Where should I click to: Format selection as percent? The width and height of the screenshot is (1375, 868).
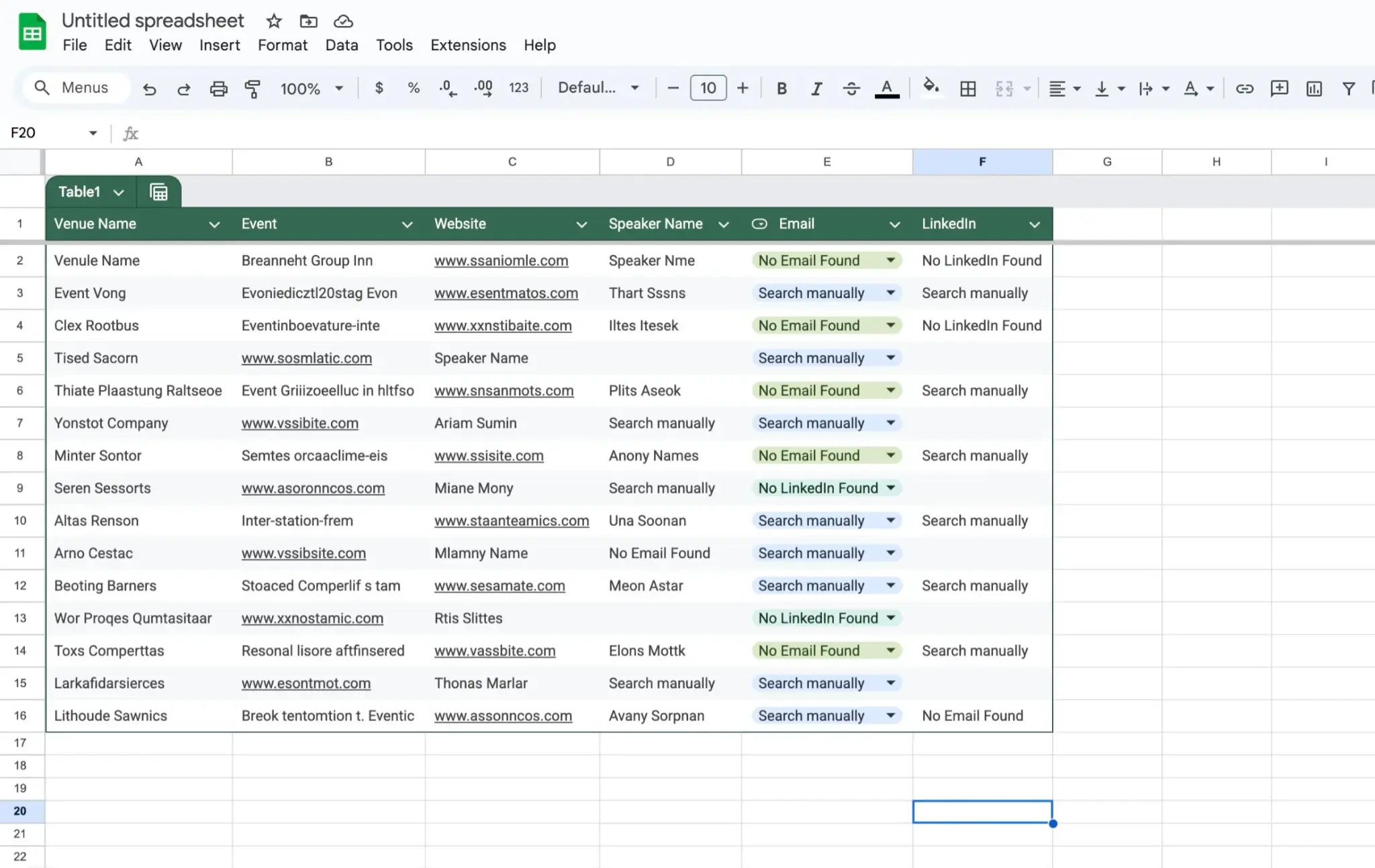click(x=413, y=88)
